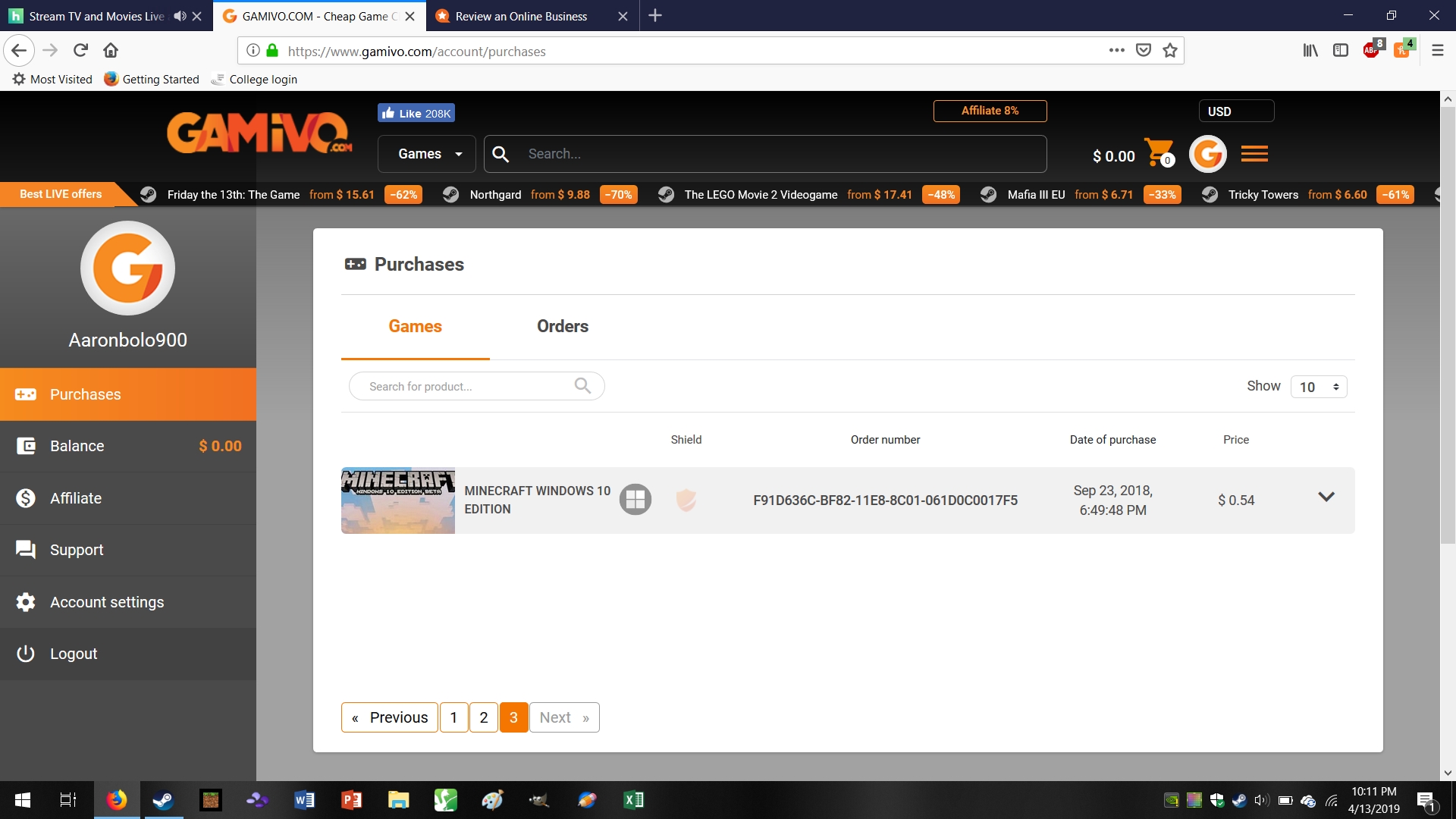Click the Affiliate 8% banner link
This screenshot has height=819, width=1456.
[x=990, y=111]
